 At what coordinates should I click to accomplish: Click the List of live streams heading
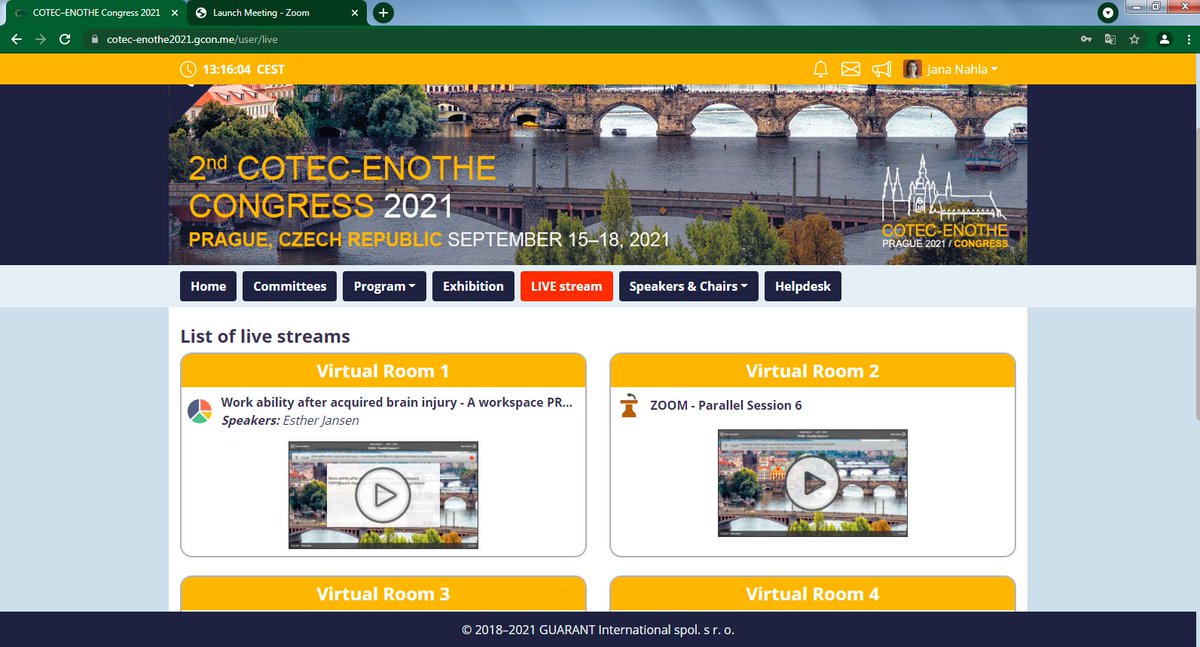[265, 336]
